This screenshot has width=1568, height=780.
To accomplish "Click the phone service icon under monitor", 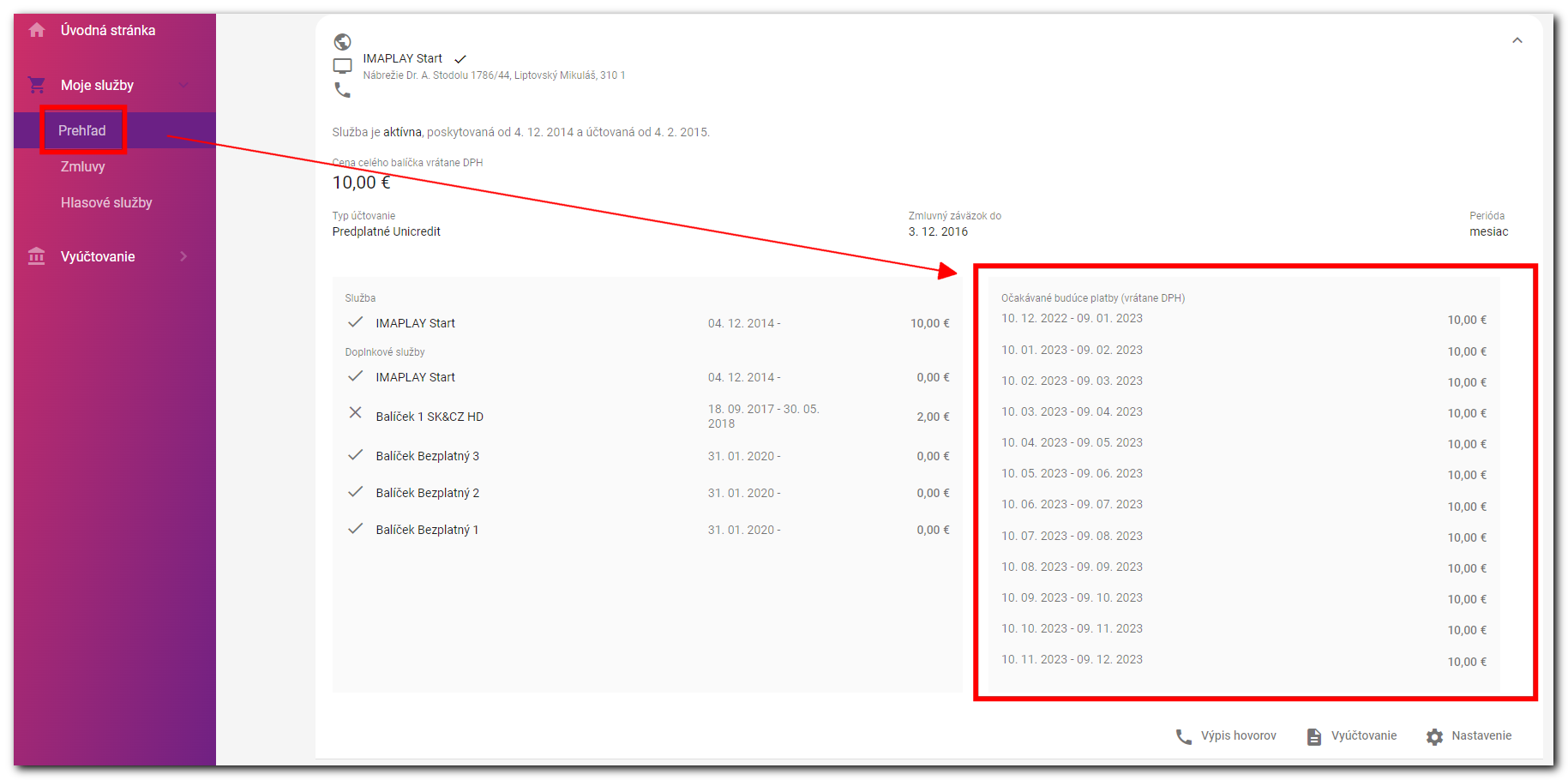I will pos(343,89).
